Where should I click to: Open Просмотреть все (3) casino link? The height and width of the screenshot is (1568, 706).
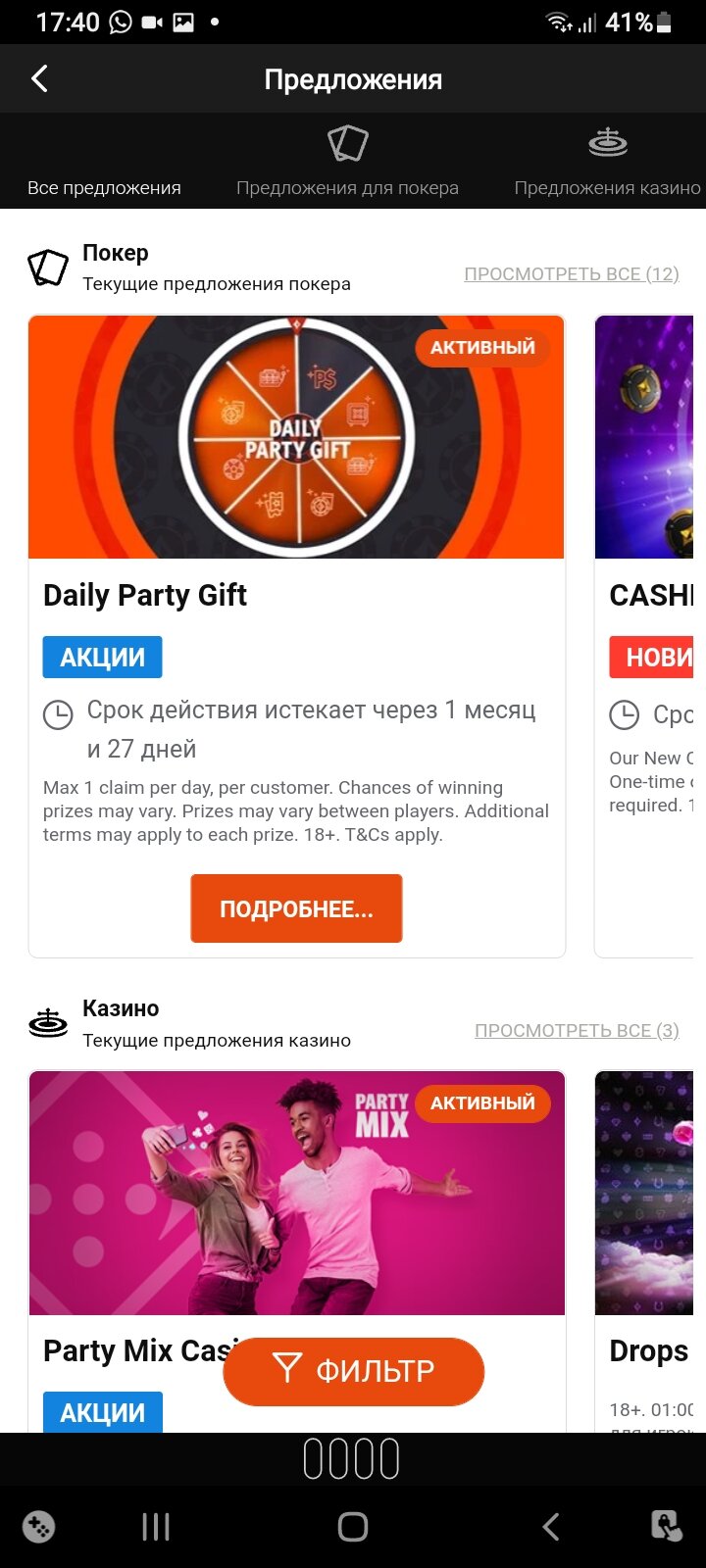tap(577, 1031)
